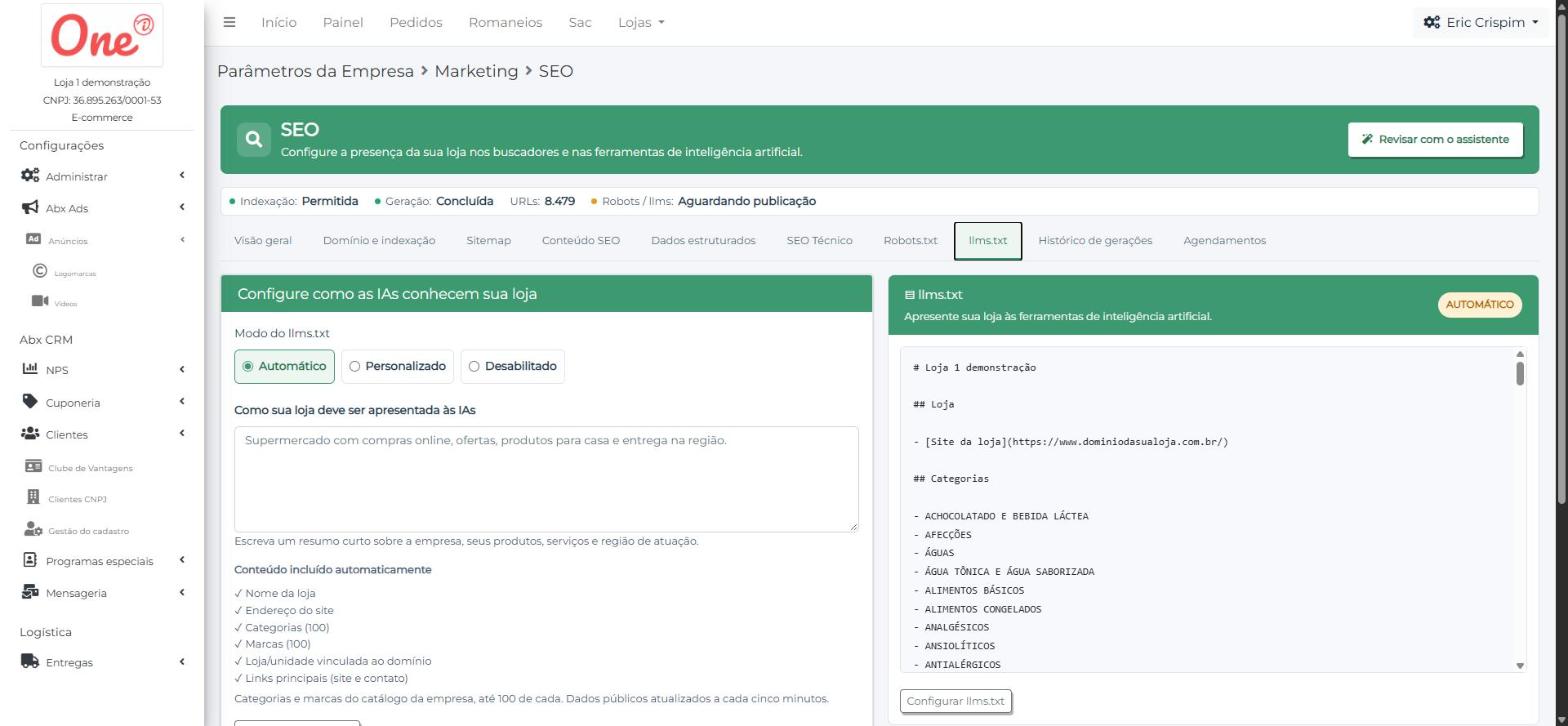Click the Anúncios Ad icon
The image size is (1568, 726).
pyautogui.click(x=32, y=240)
